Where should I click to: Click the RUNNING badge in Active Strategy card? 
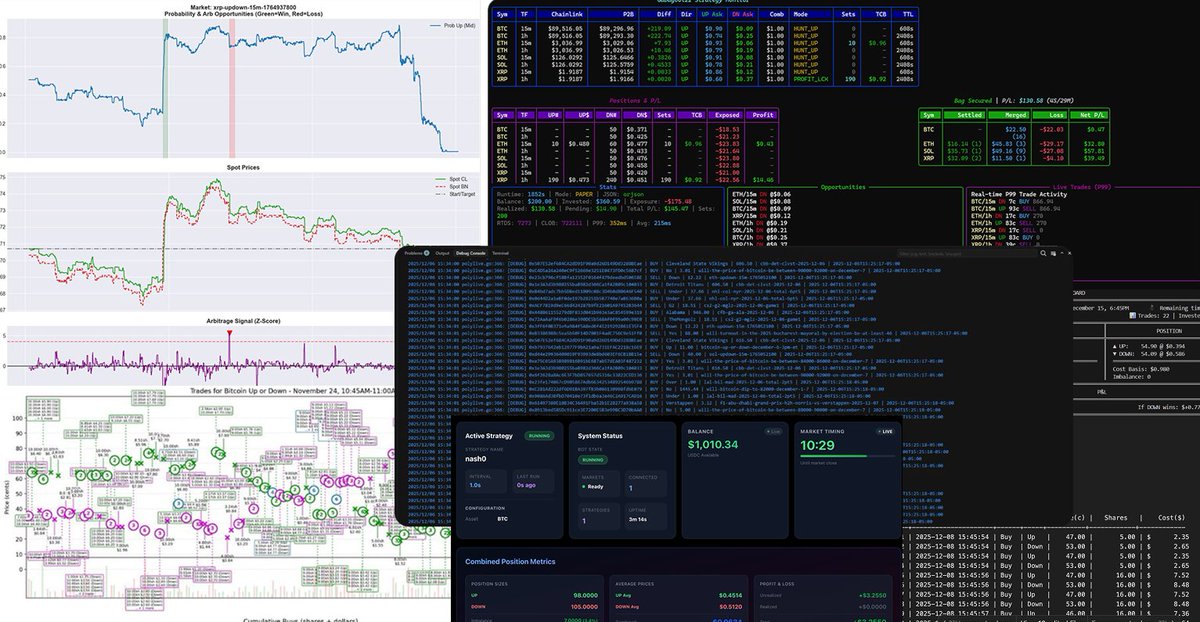539,436
